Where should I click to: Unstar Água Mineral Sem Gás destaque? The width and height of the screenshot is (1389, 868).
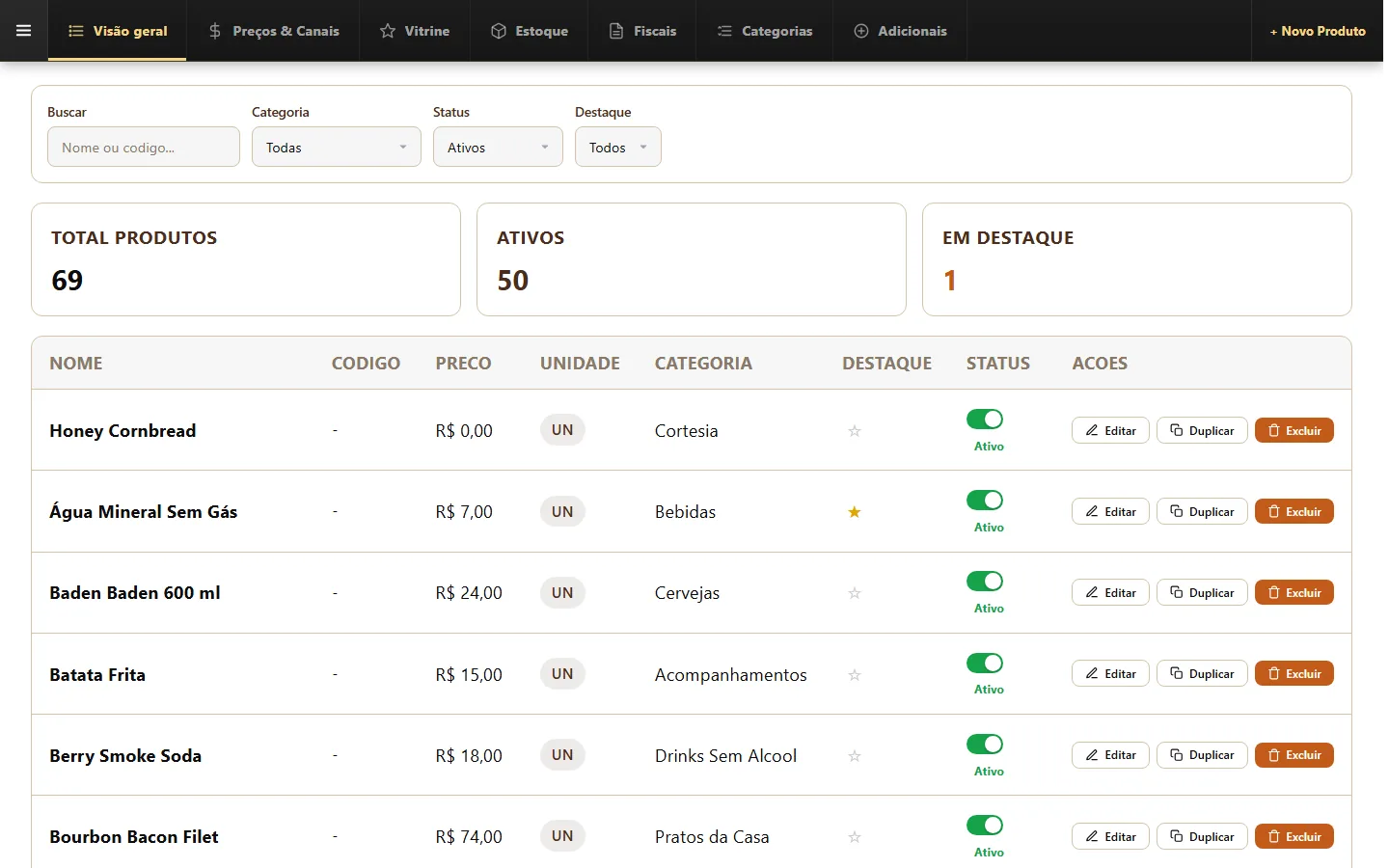pyautogui.click(x=855, y=512)
